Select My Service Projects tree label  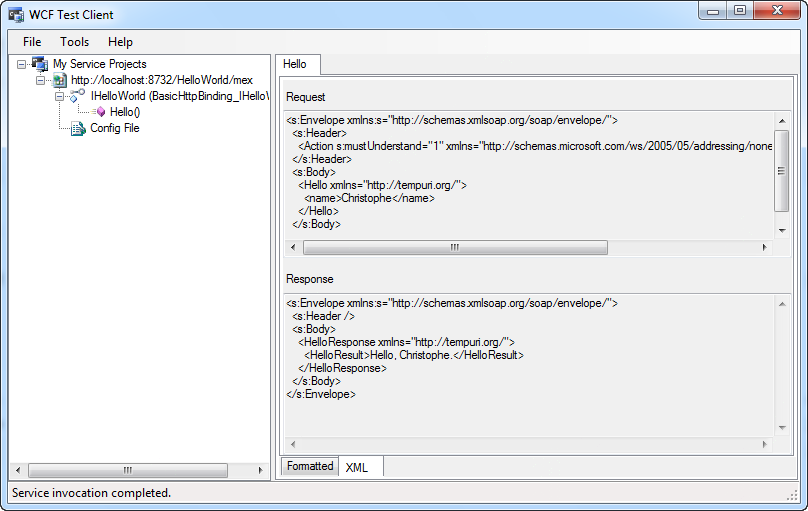click(99, 64)
